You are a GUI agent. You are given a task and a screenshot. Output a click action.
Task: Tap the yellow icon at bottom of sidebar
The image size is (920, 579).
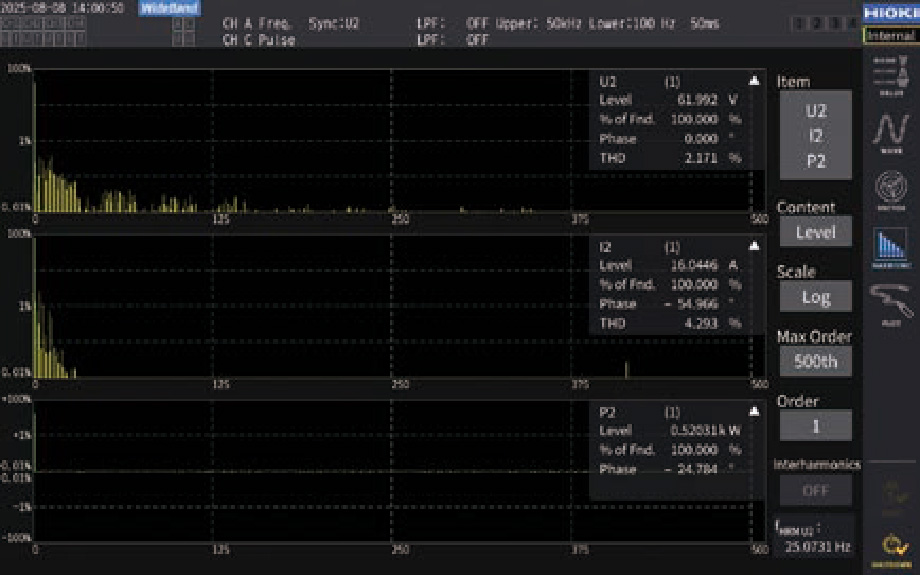(887, 548)
